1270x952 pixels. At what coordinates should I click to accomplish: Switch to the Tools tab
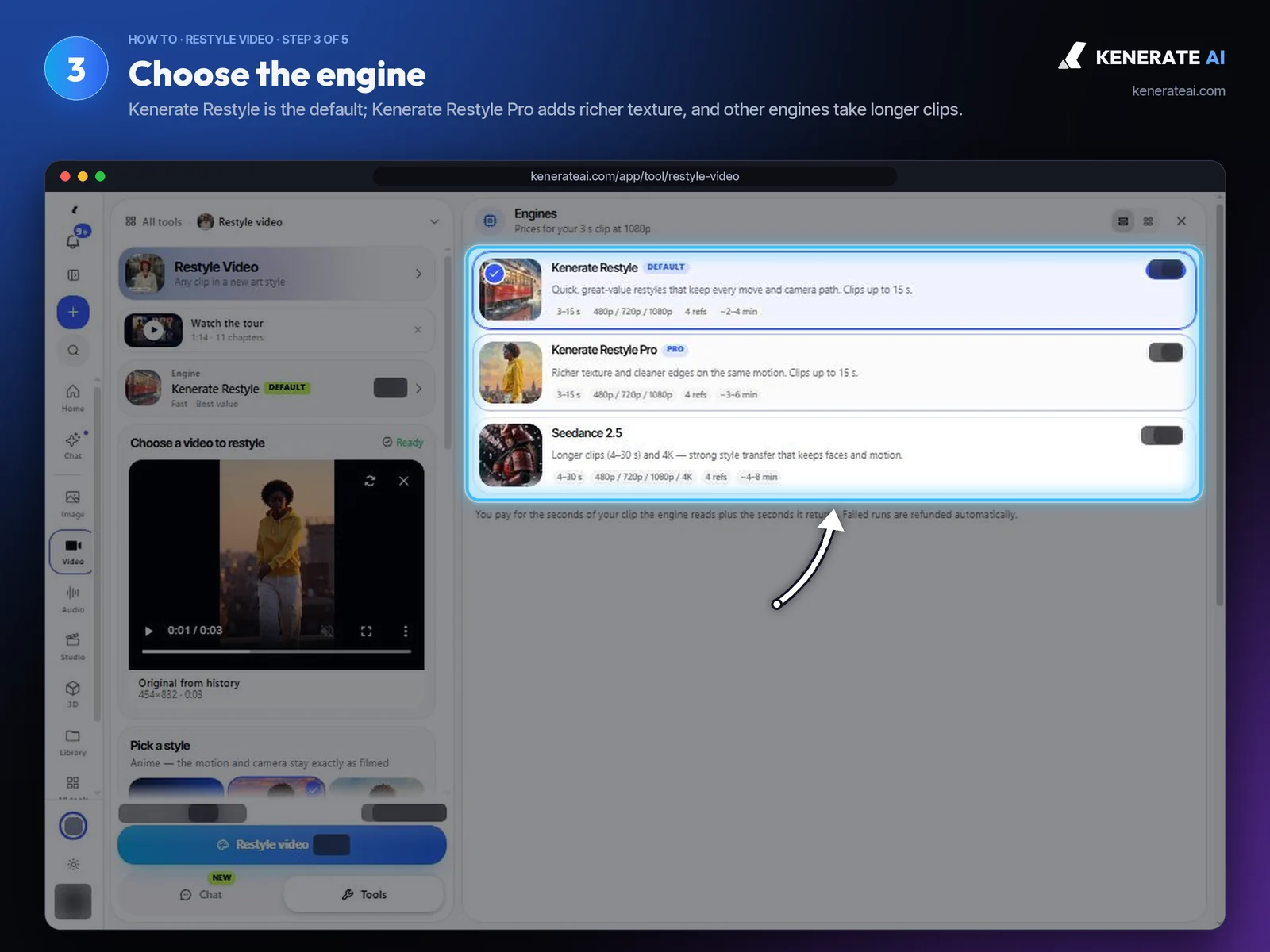pyautogui.click(x=364, y=894)
